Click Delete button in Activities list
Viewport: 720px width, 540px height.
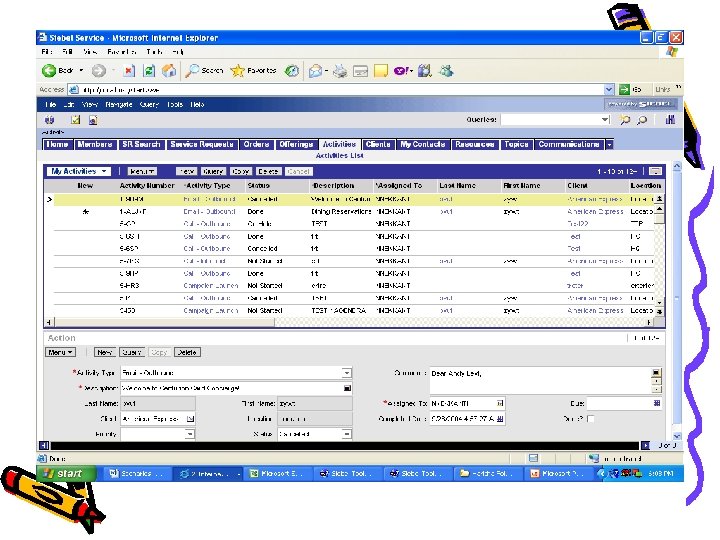click(x=268, y=171)
